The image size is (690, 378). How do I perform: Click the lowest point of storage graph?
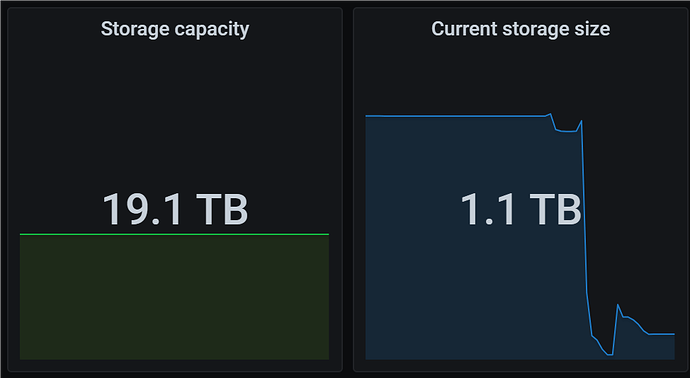(x=610, y=354)
